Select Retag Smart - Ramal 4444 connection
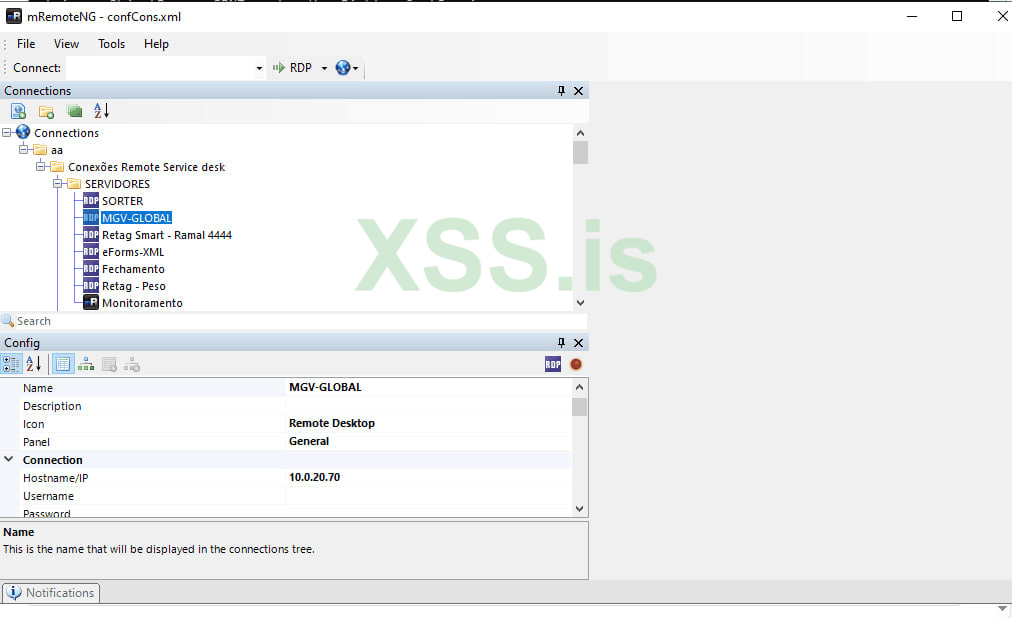 (167, 235)
